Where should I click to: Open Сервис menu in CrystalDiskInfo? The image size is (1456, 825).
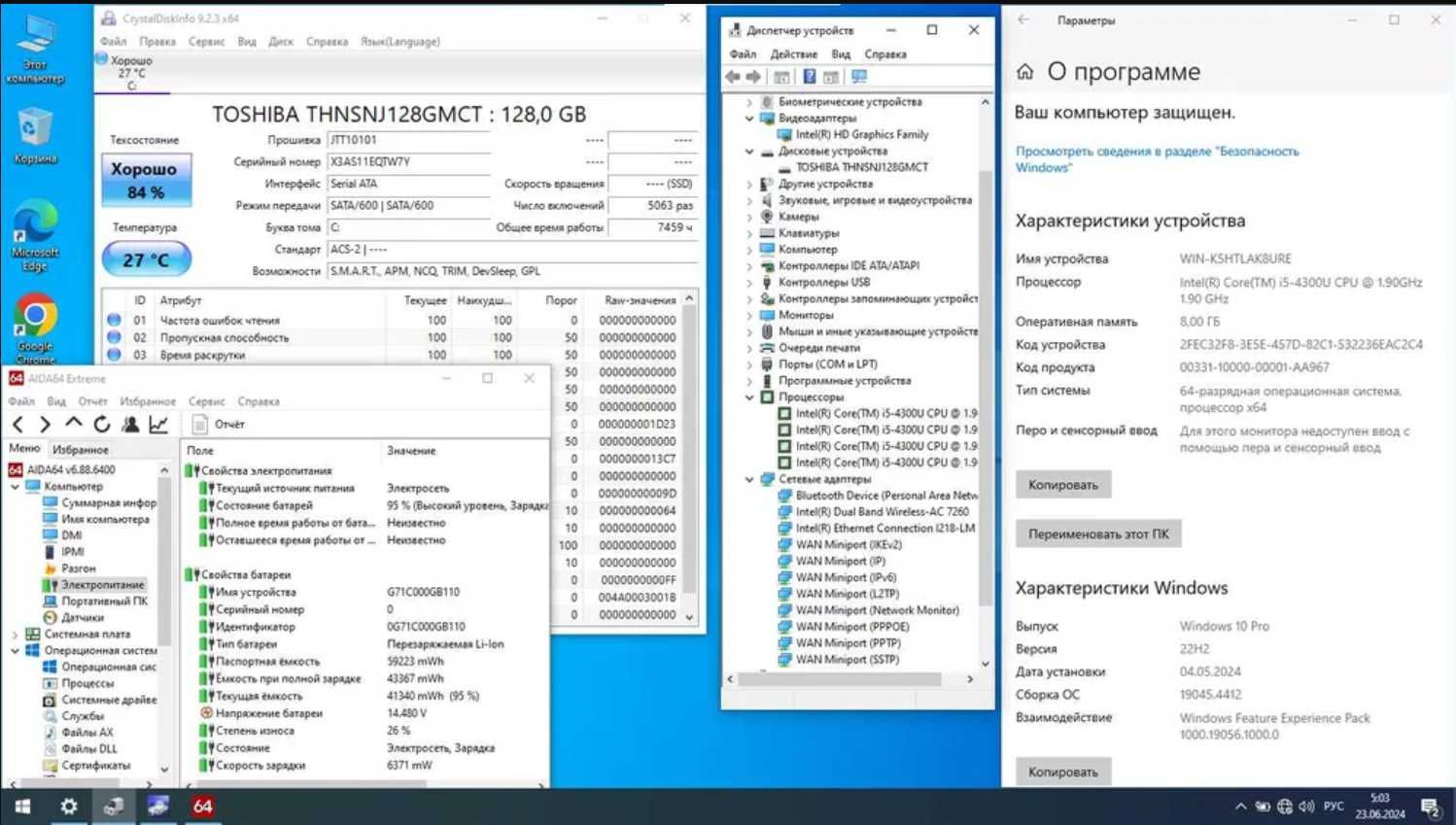[x=206, y=42]
